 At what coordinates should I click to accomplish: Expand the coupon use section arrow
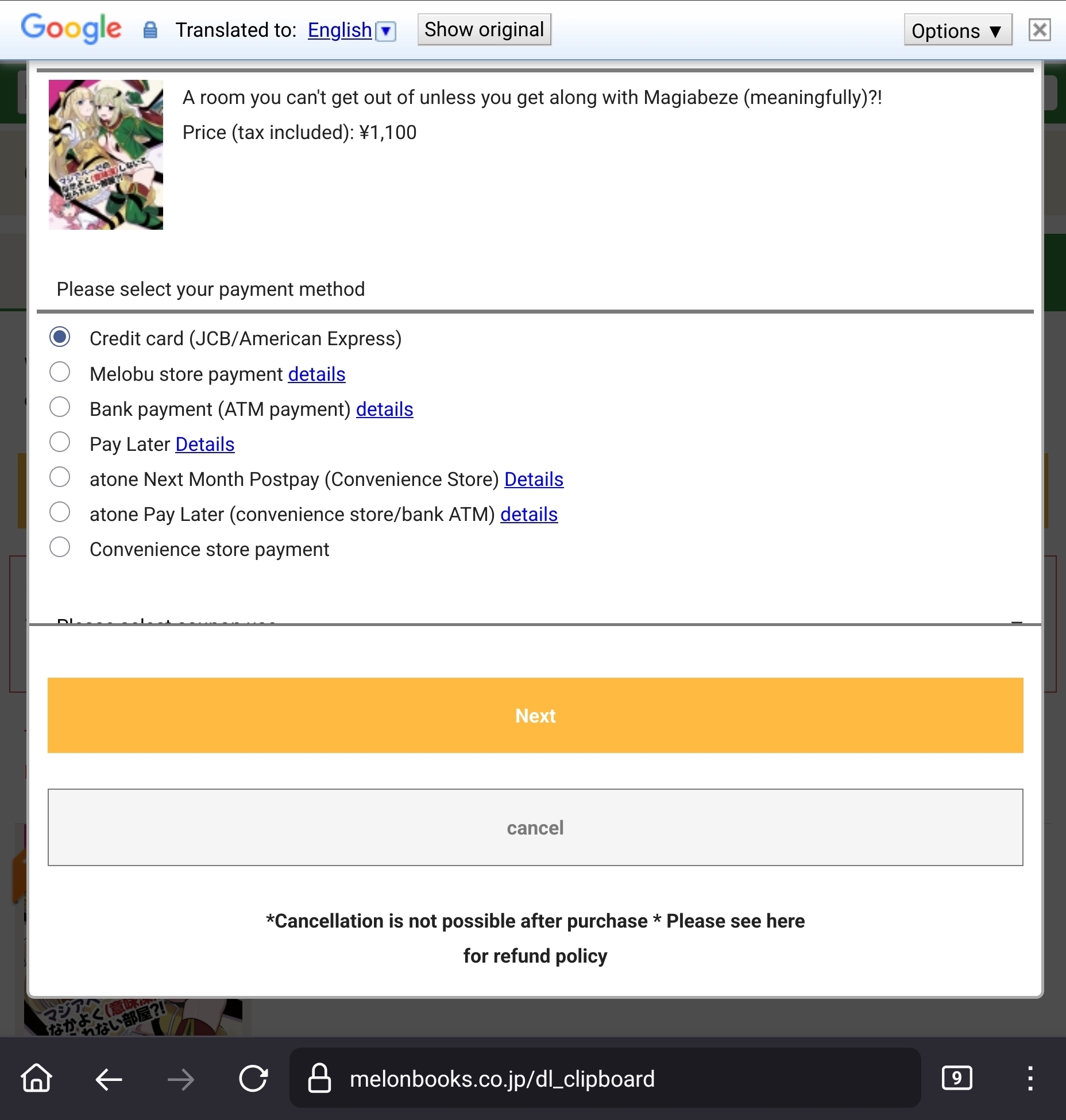[x=1017, y=621]
